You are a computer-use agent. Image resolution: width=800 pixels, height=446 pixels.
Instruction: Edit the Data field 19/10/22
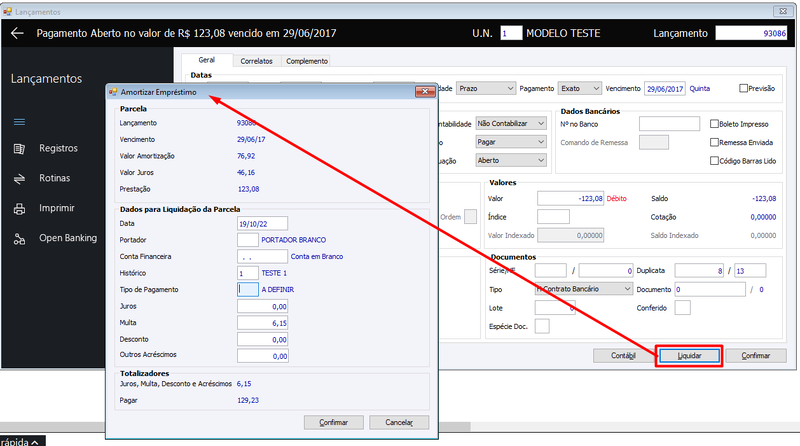262,224
